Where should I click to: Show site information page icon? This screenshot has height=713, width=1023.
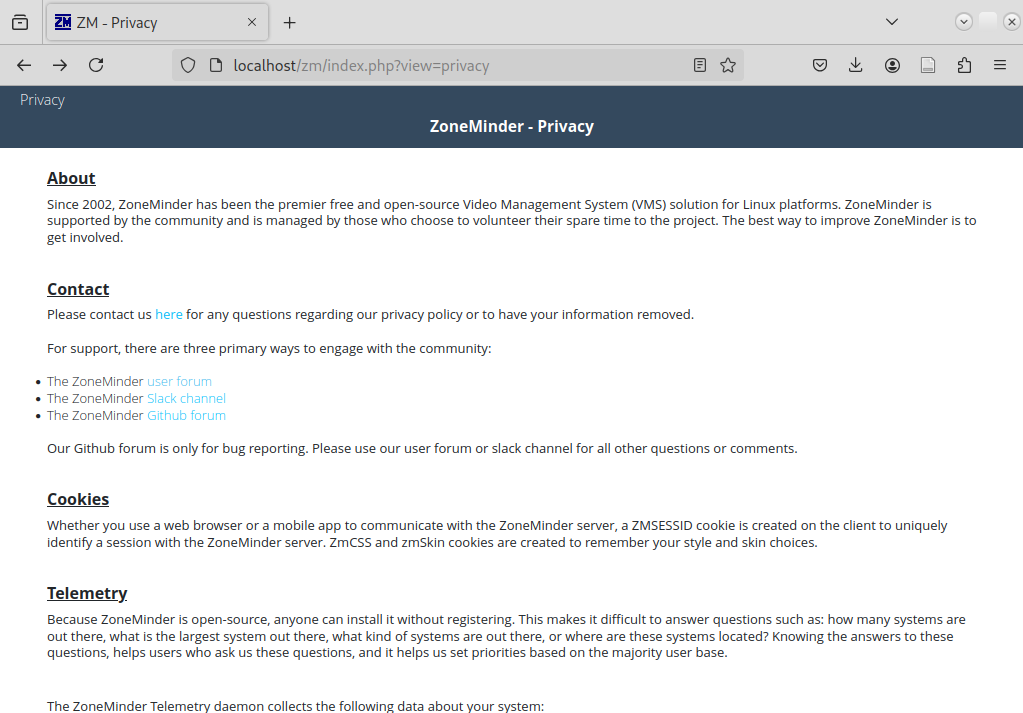click(x=216, y=65)
